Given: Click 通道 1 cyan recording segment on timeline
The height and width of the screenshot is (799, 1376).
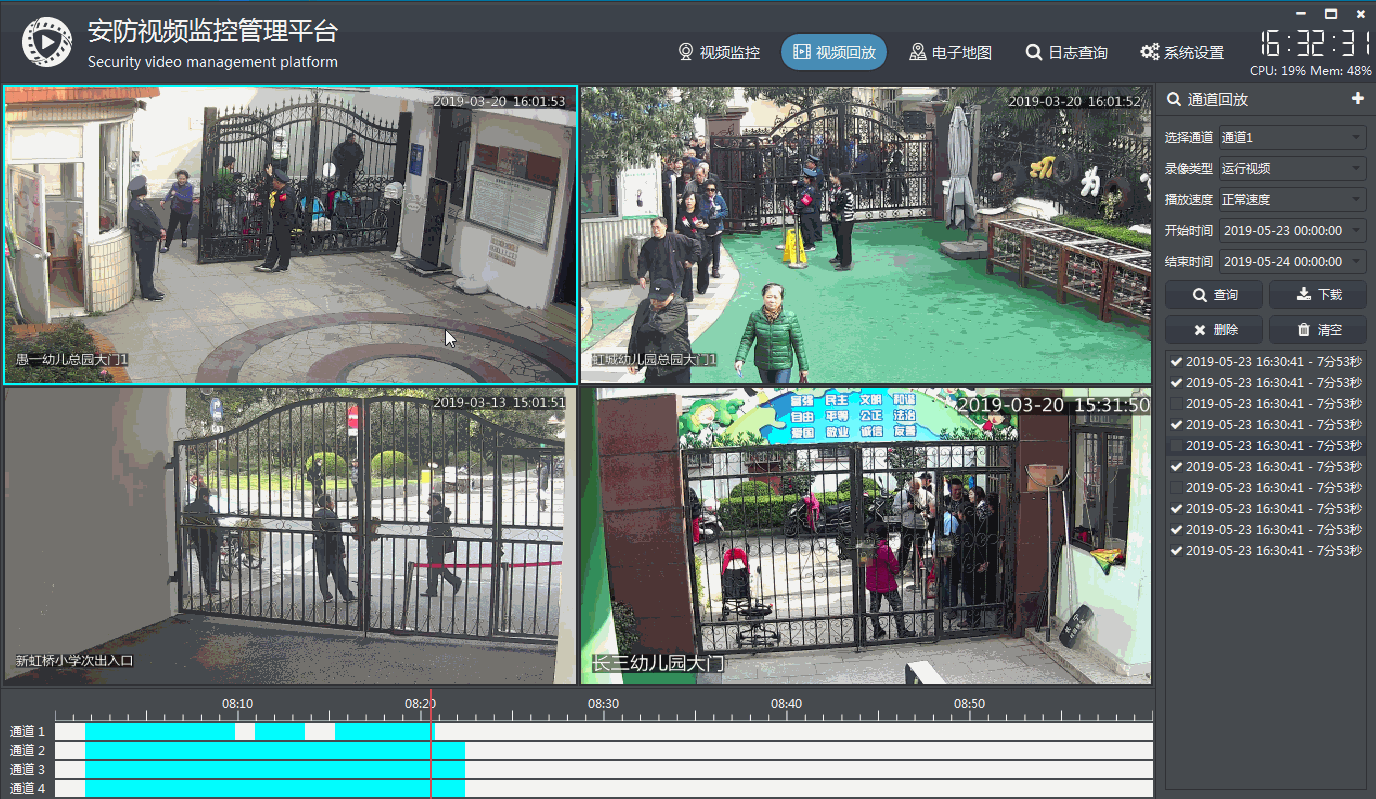Looking at the screenshot, I should [160, 731].
